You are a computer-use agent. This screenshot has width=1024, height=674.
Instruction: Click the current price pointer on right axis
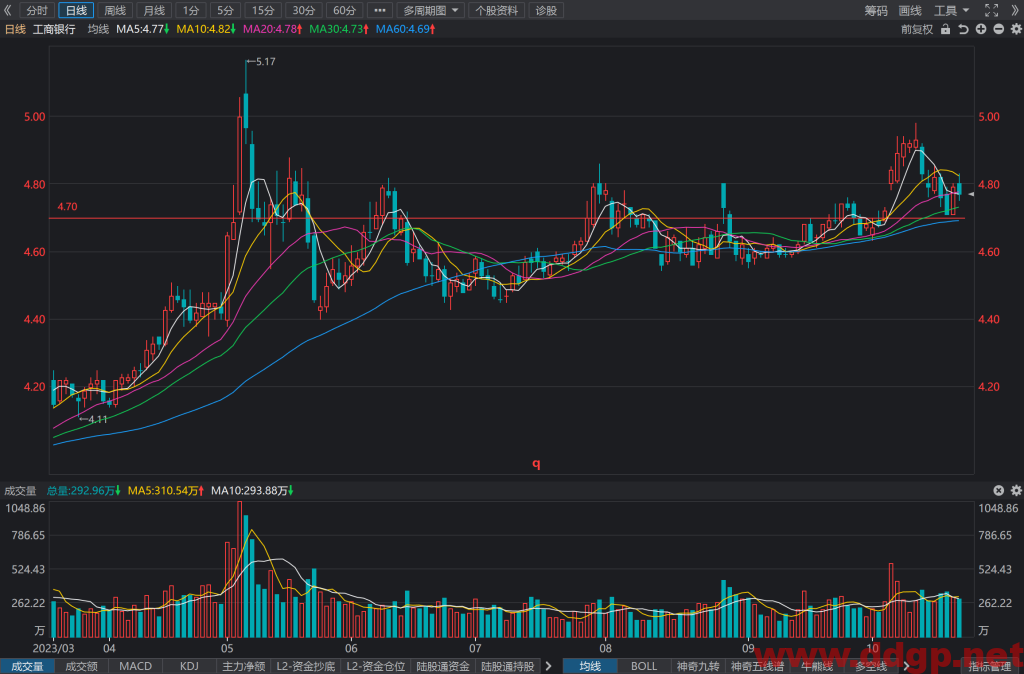(971, 195)
